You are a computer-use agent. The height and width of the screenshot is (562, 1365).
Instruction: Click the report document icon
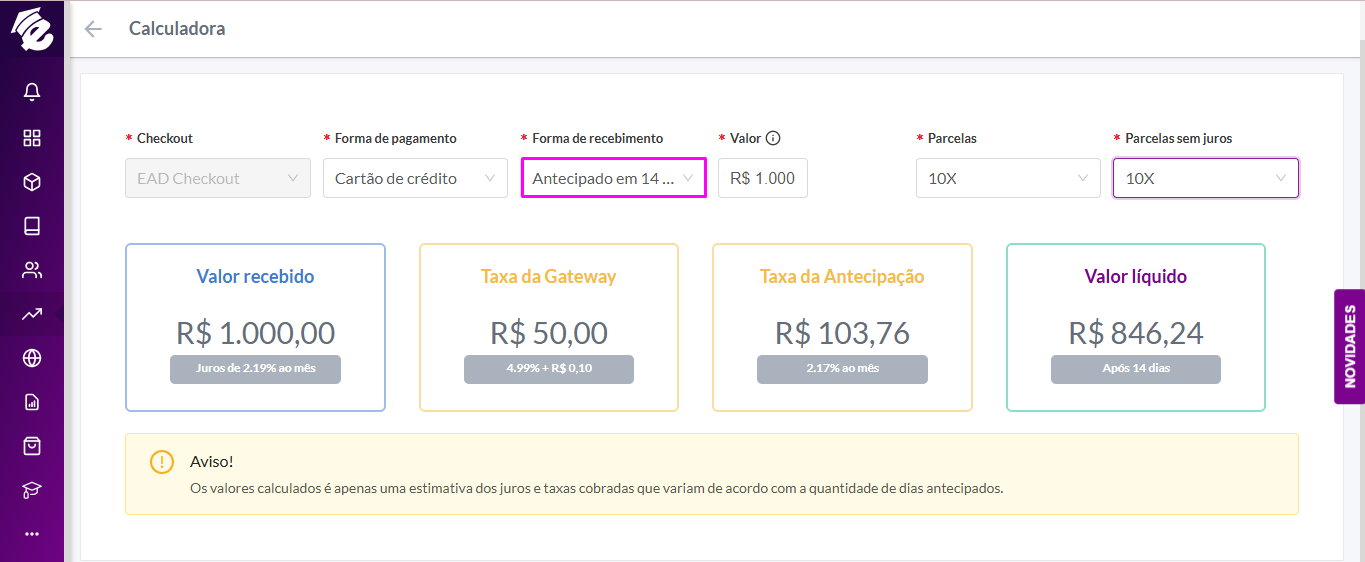pyautogui.click(x=32, y=402)
